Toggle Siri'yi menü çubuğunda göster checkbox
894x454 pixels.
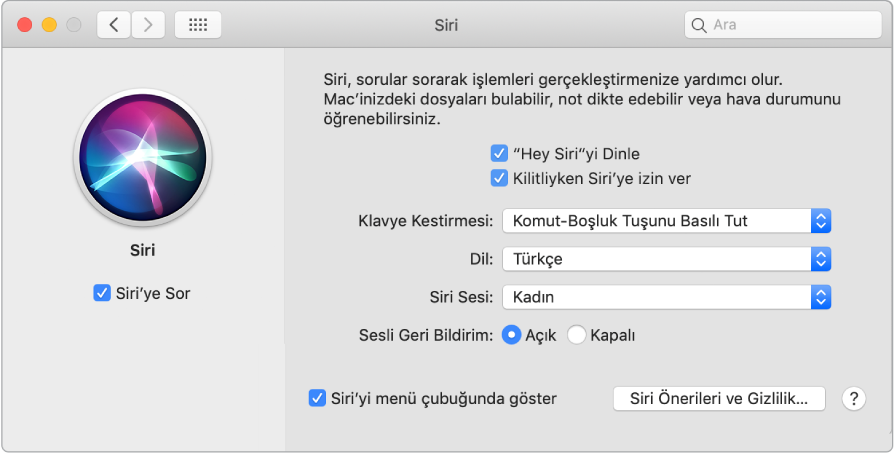[x=317, y=398]
